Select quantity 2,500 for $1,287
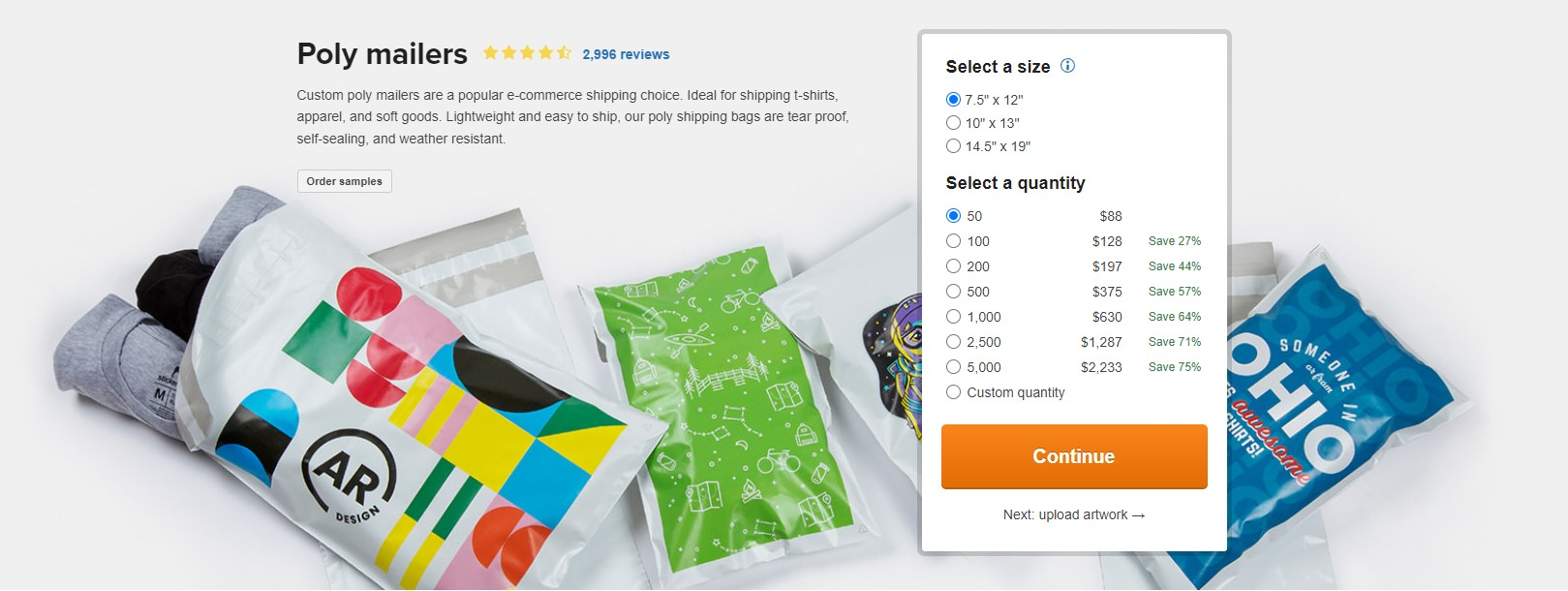This screenshot has width=1568, height=591. (1073, 342)
